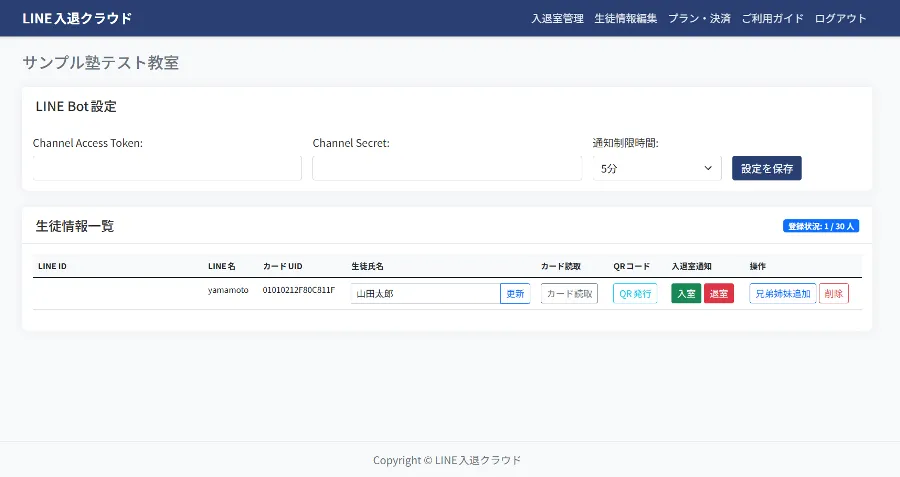Click the 生徒氏名 field containing 山田太郎
Viewport: 900px width, 477px height.
(x=425, y=294)
